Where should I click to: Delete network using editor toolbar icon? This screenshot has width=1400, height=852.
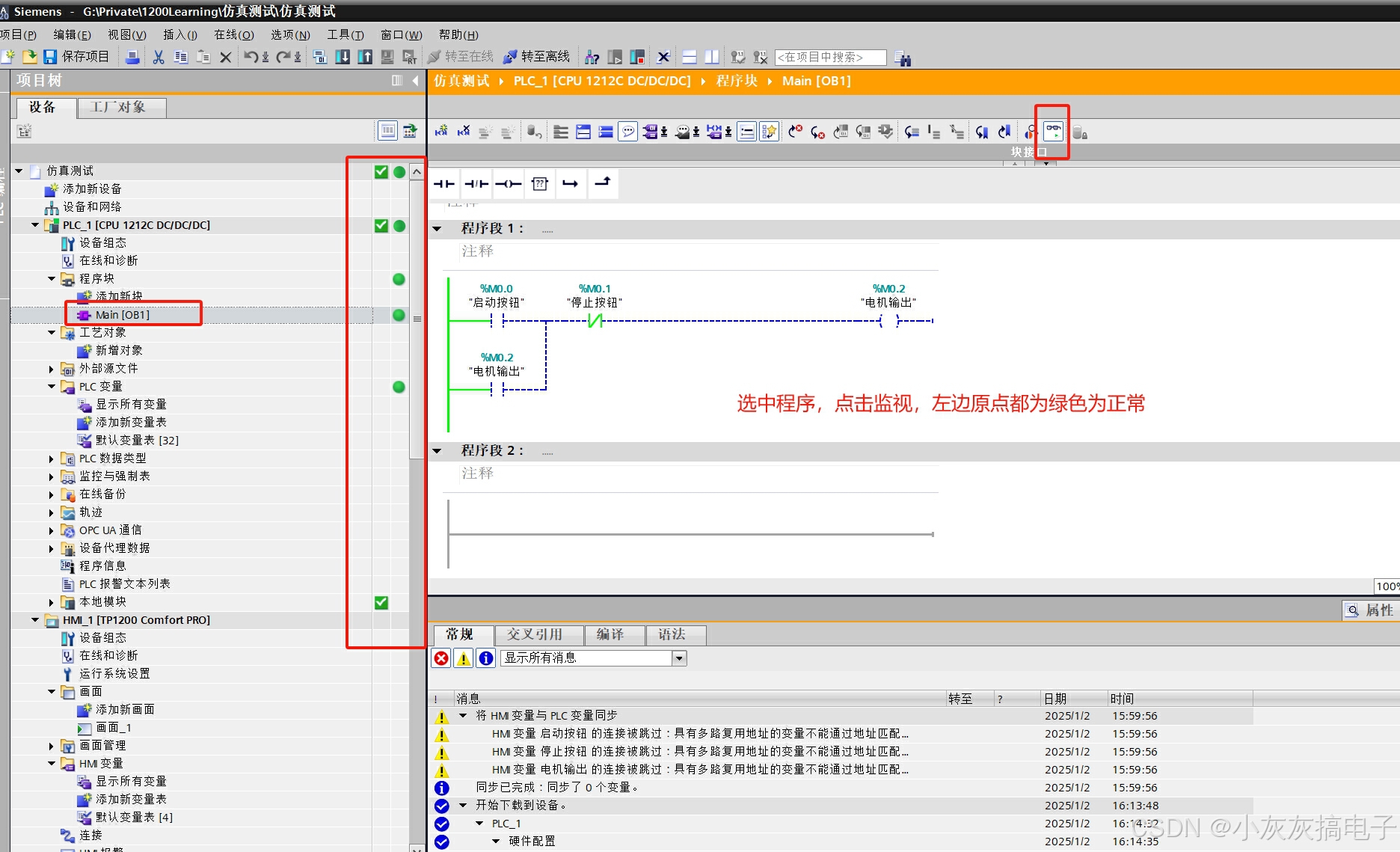coord(464,132)
